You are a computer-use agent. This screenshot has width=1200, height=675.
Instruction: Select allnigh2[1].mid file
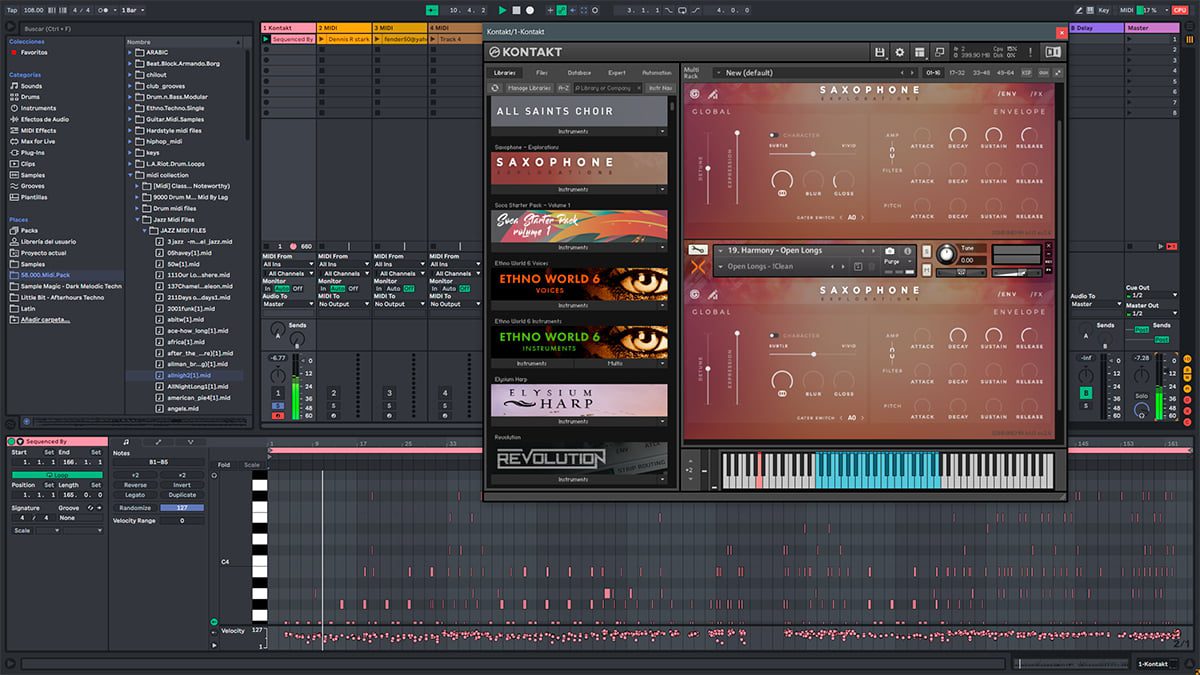pyautogui.click(x=189, y=375)
